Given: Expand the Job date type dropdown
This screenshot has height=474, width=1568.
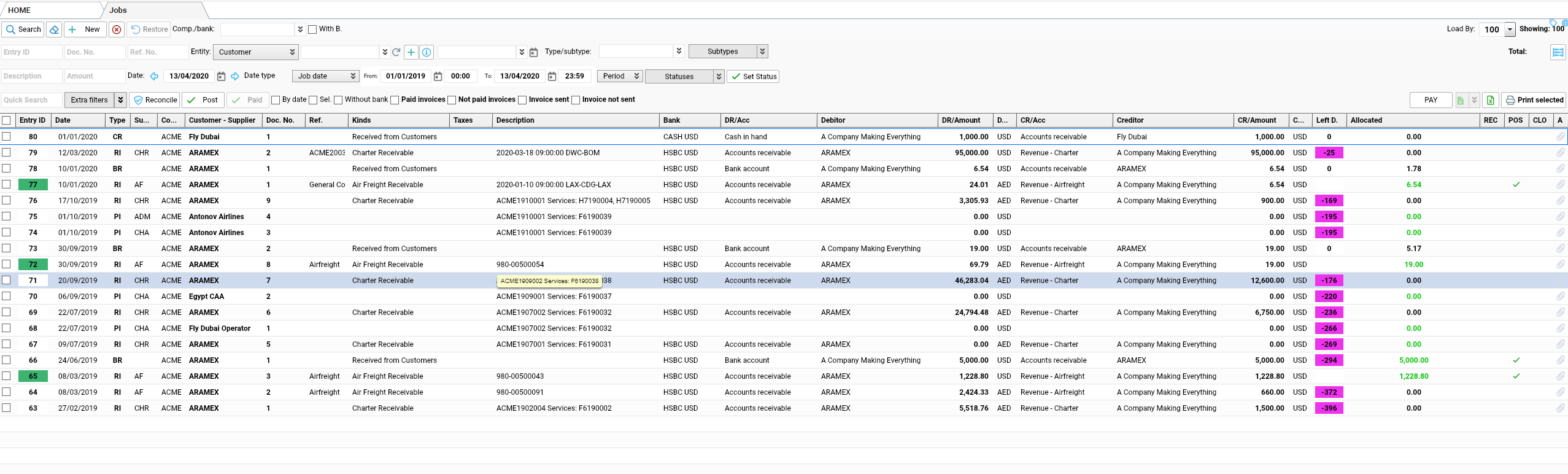Looking at the screenshot, I should [326, 76].
